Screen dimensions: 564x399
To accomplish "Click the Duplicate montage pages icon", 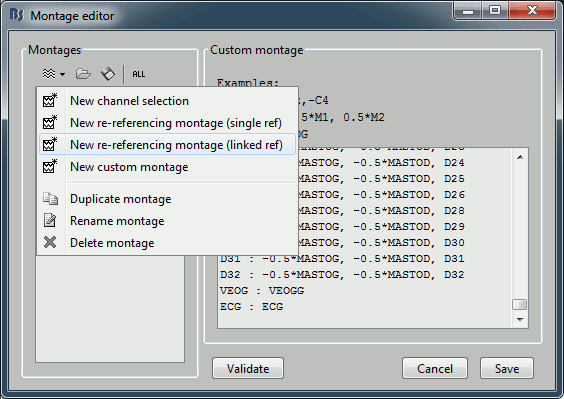I will pyautogui.click(x=50, y=199).
